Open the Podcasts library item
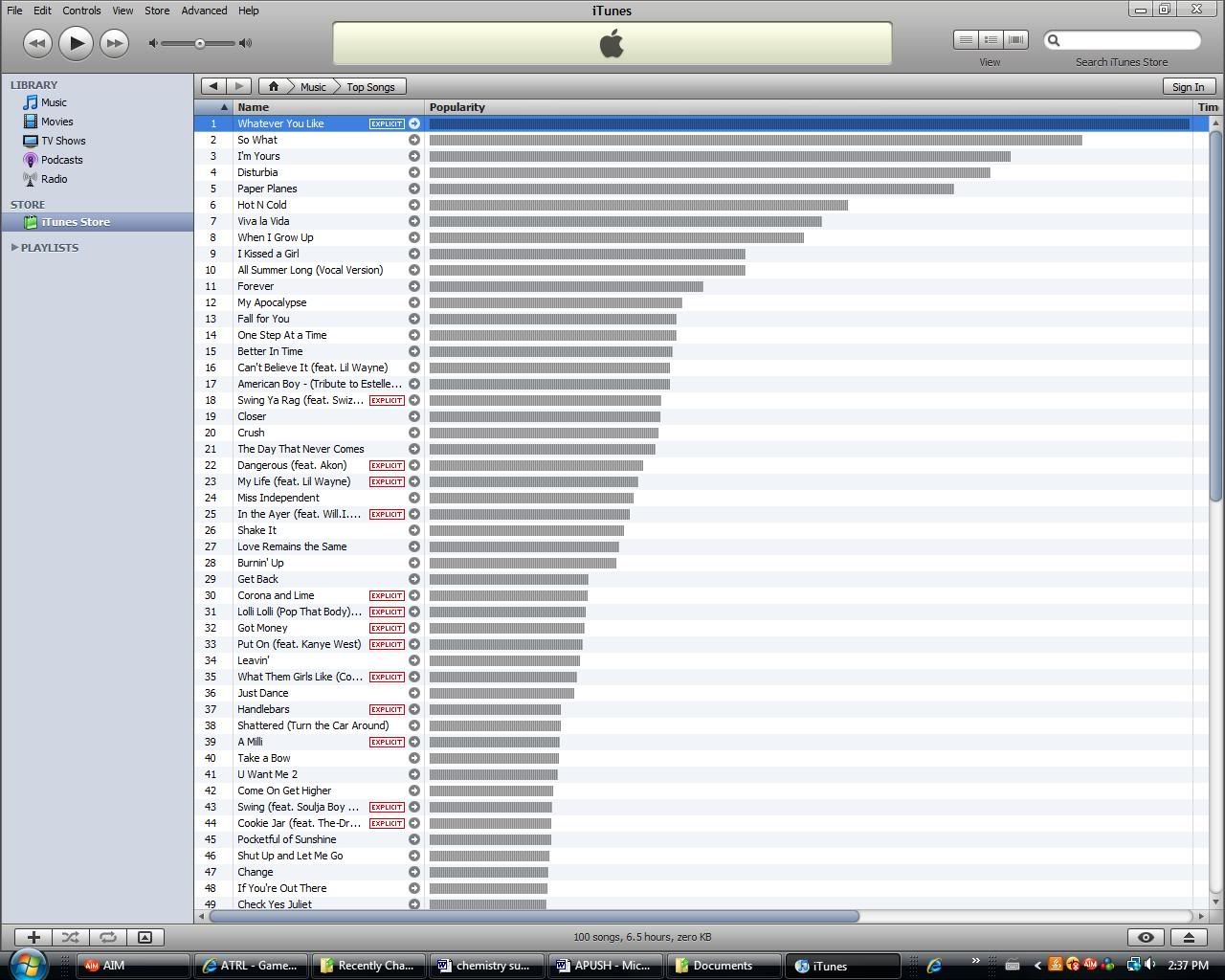The image size is (1225, 980). [x=61, y=160]
